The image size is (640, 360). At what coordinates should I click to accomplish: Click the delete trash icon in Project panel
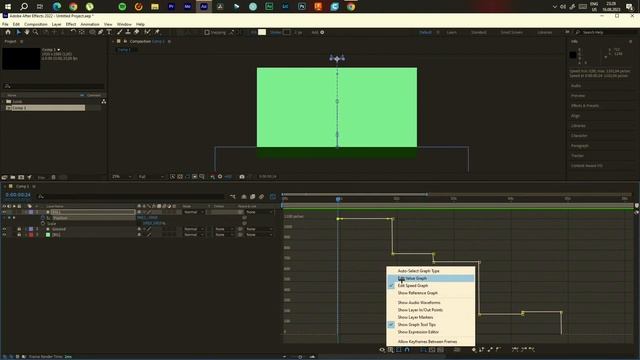click(53, 177)
